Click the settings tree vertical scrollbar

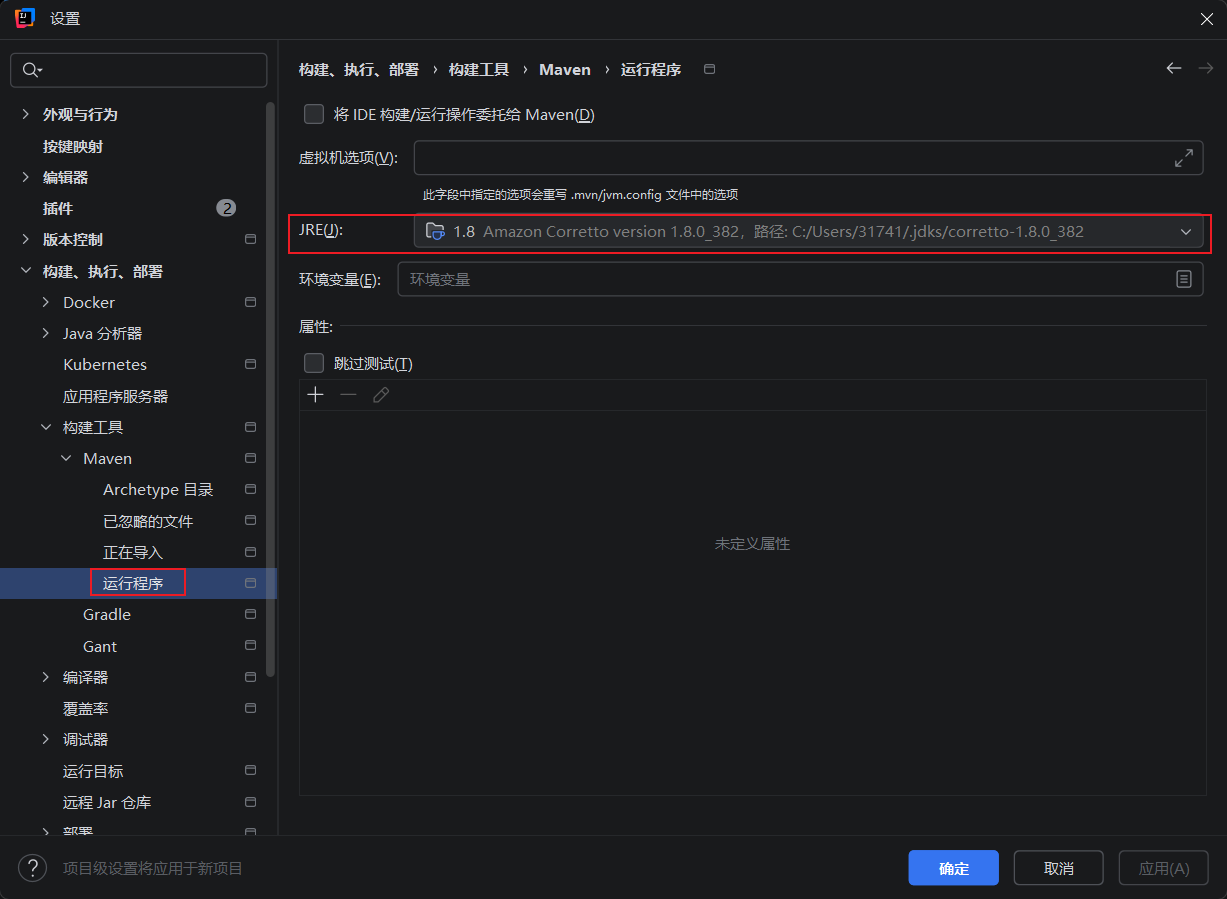[270, 390]
